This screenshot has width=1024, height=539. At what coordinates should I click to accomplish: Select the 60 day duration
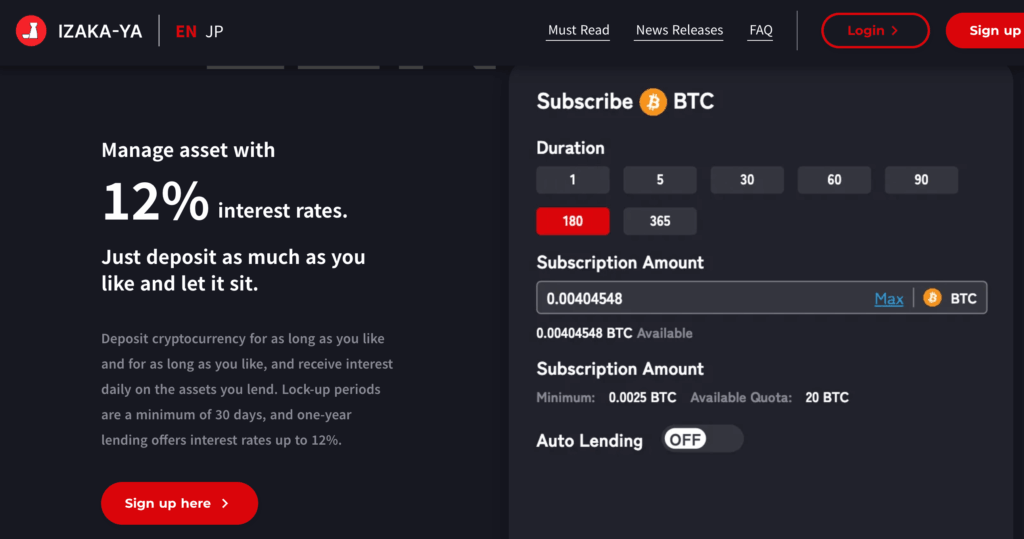coord(834,180)
